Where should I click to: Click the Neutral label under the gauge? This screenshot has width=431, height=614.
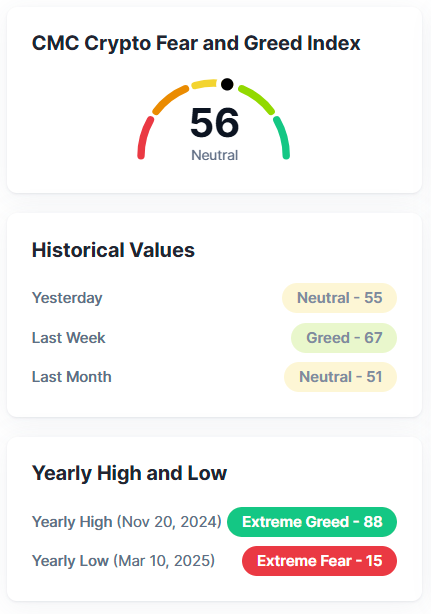click(x=215, y=155)
